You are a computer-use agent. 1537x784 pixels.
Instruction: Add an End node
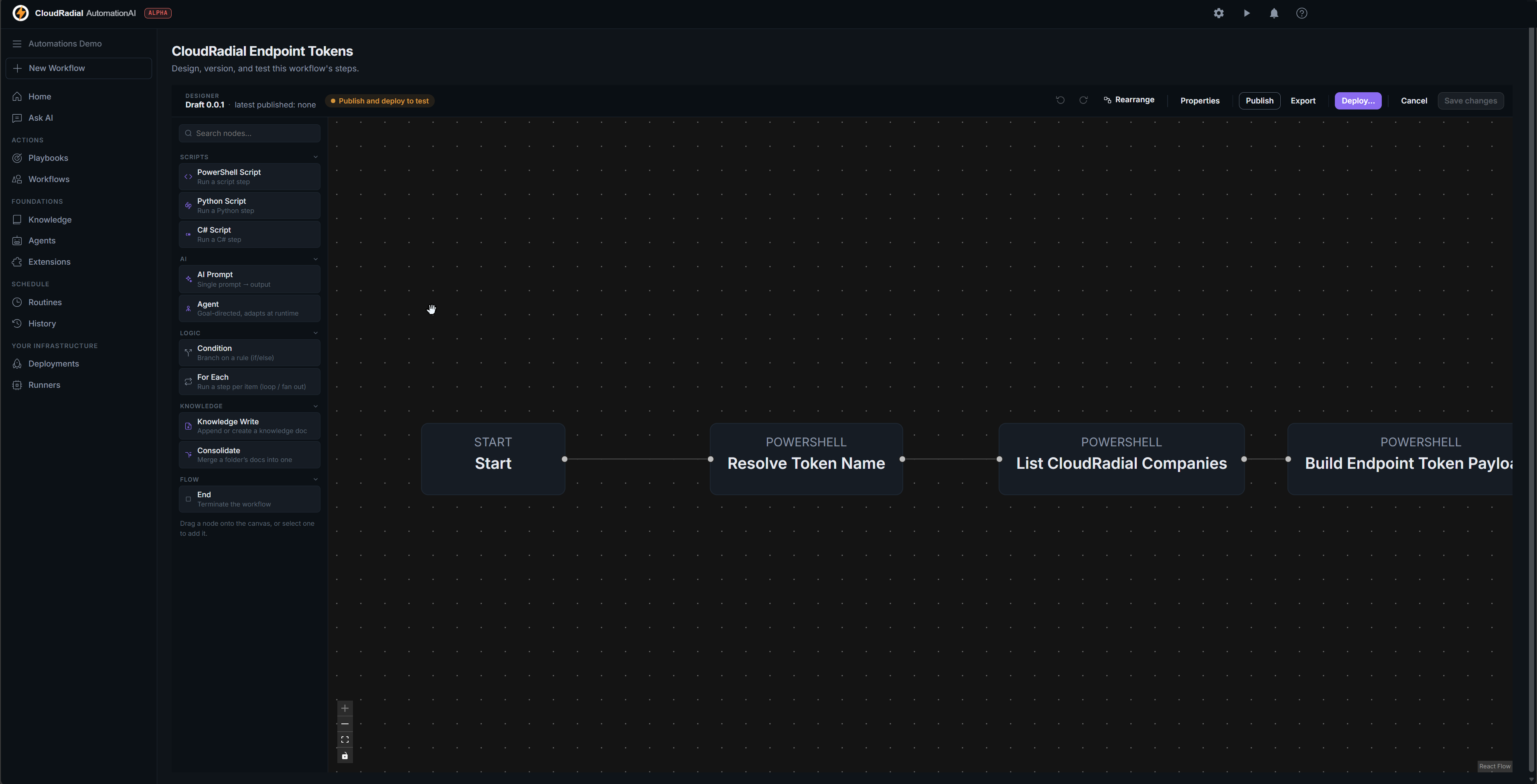[249, 499]
